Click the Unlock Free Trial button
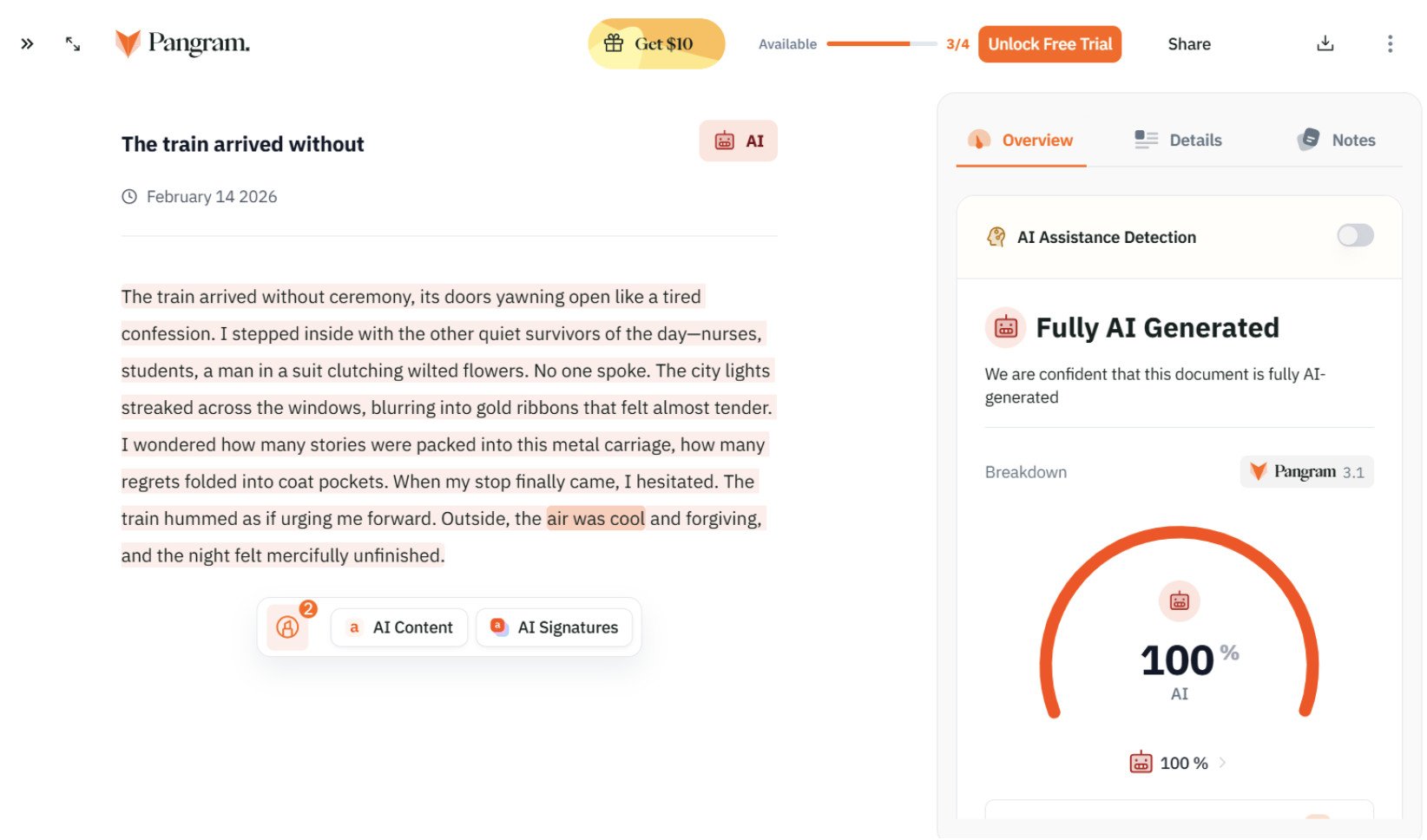This screenshot has height=840, width=1427. point(1049,44)
